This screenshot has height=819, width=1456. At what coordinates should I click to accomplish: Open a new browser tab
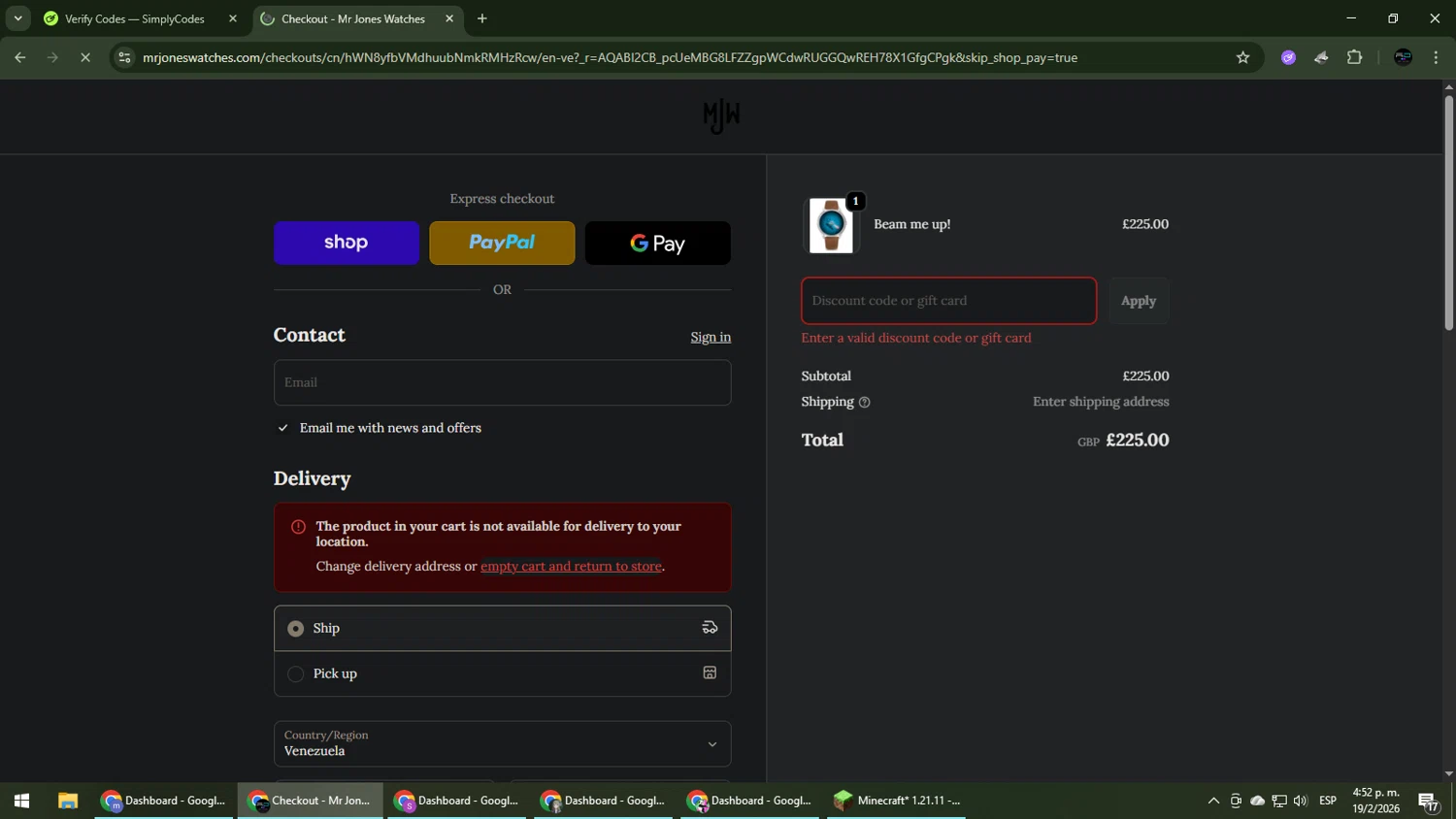coord(481,18)
